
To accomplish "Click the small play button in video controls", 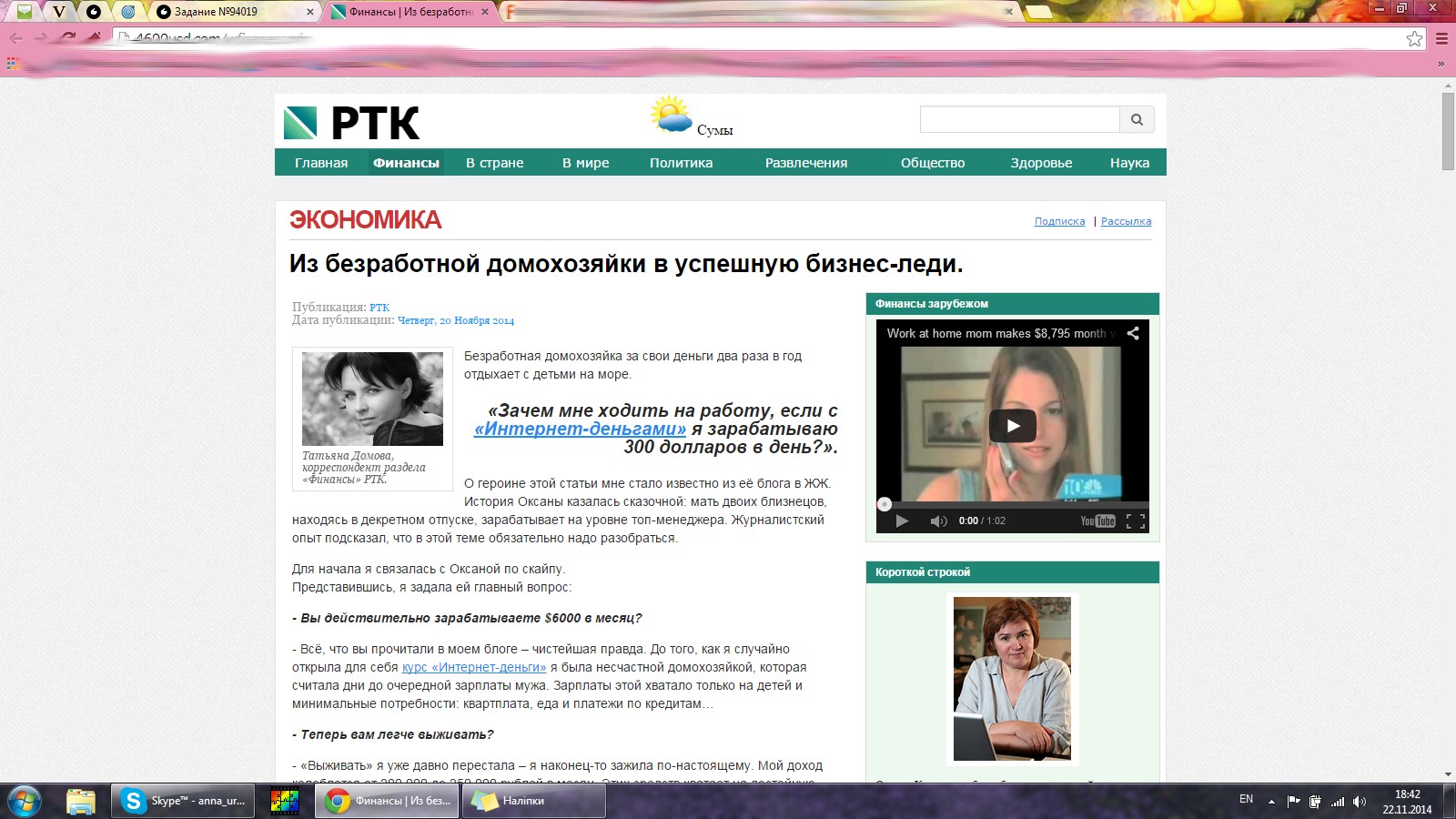I will (x=902, y=521).
